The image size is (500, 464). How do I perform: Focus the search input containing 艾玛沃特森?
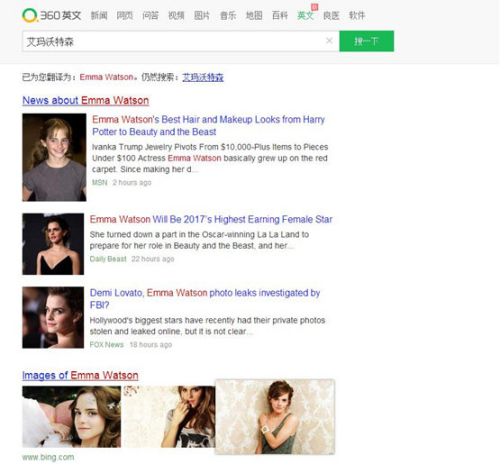tap(181, 41)
